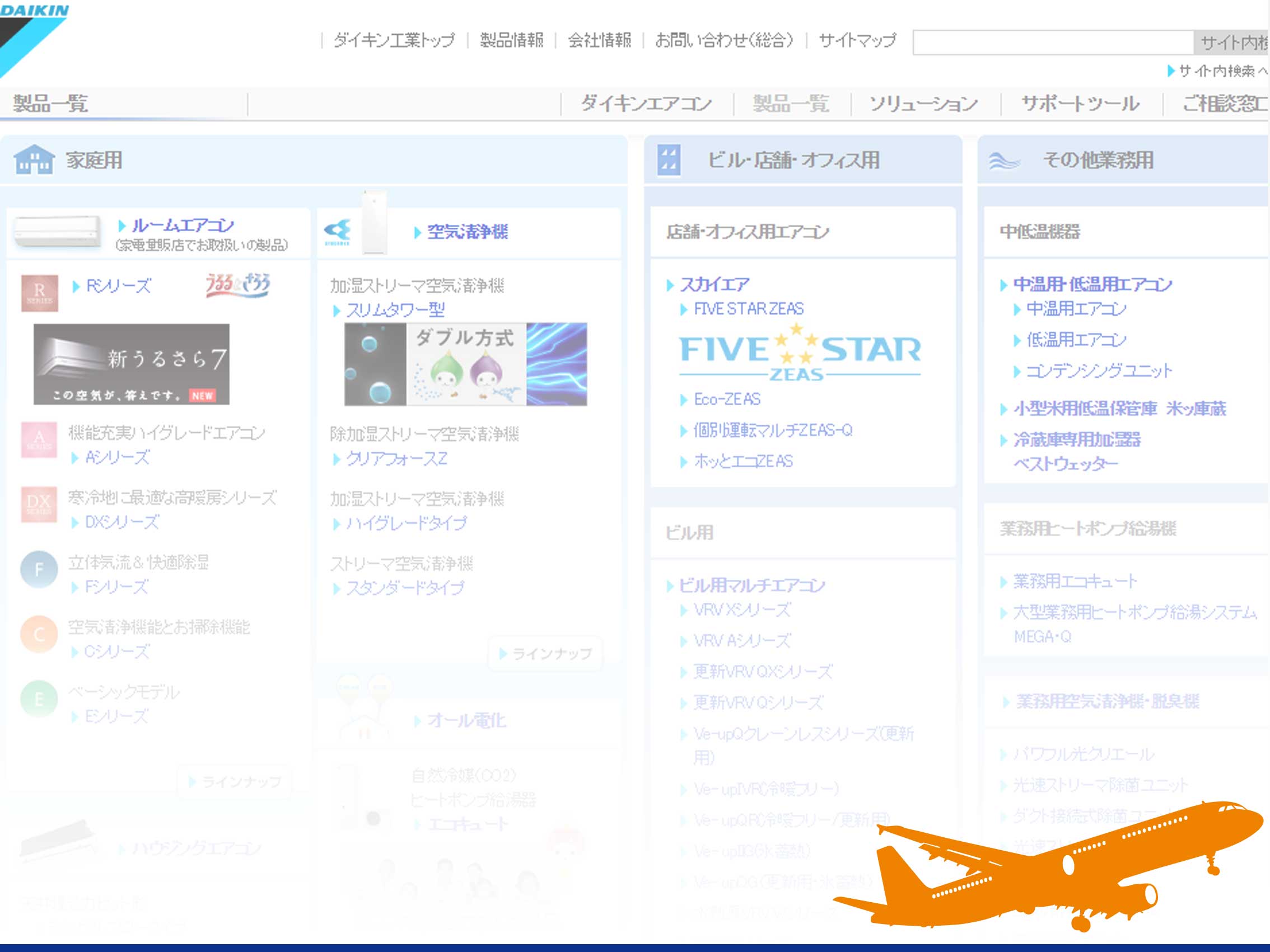Click the サイト内検索 search button

[x=1231, y=43]
